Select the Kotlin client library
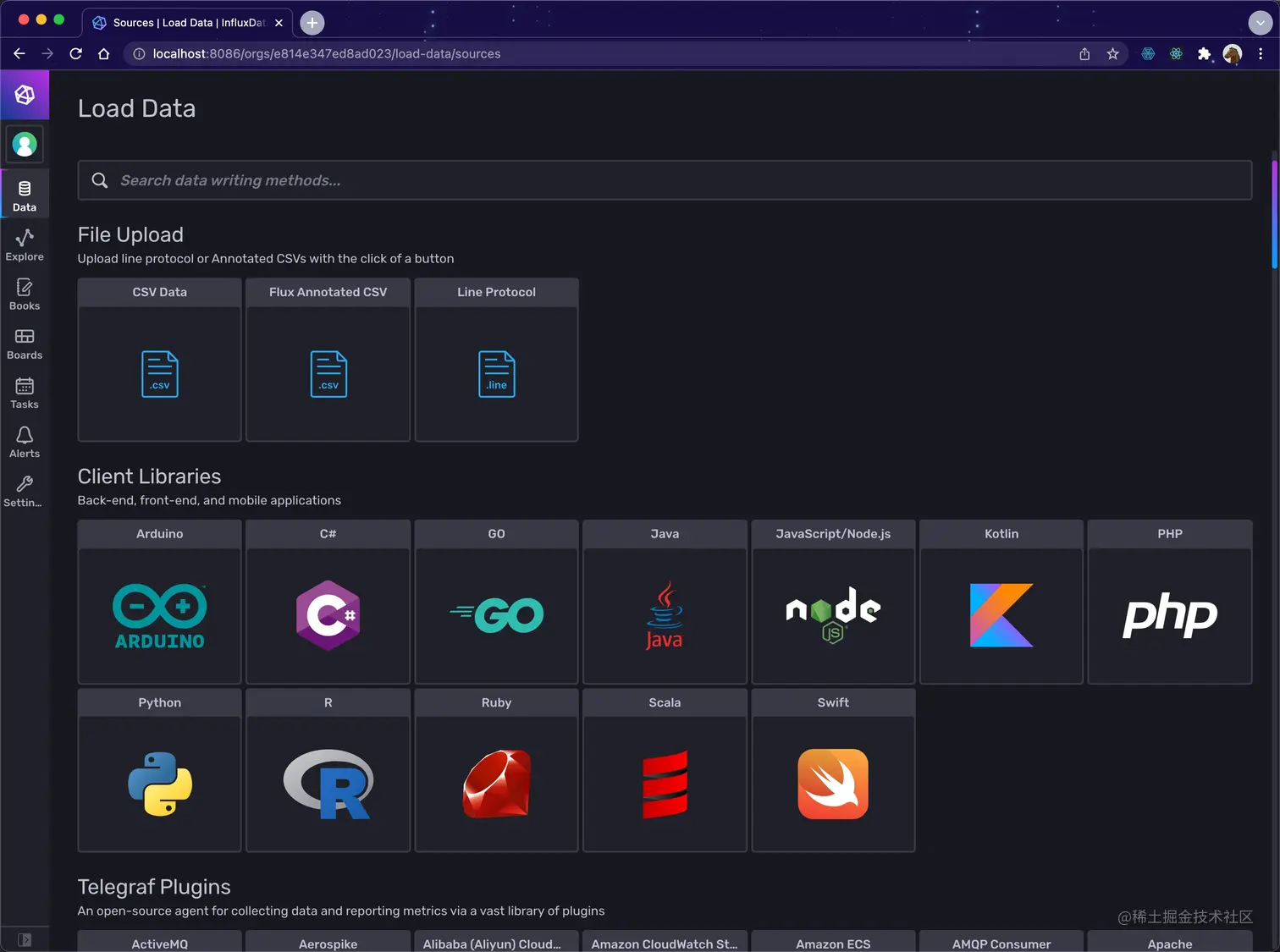The image size is (1280, 952). (x=1001, y=603)
